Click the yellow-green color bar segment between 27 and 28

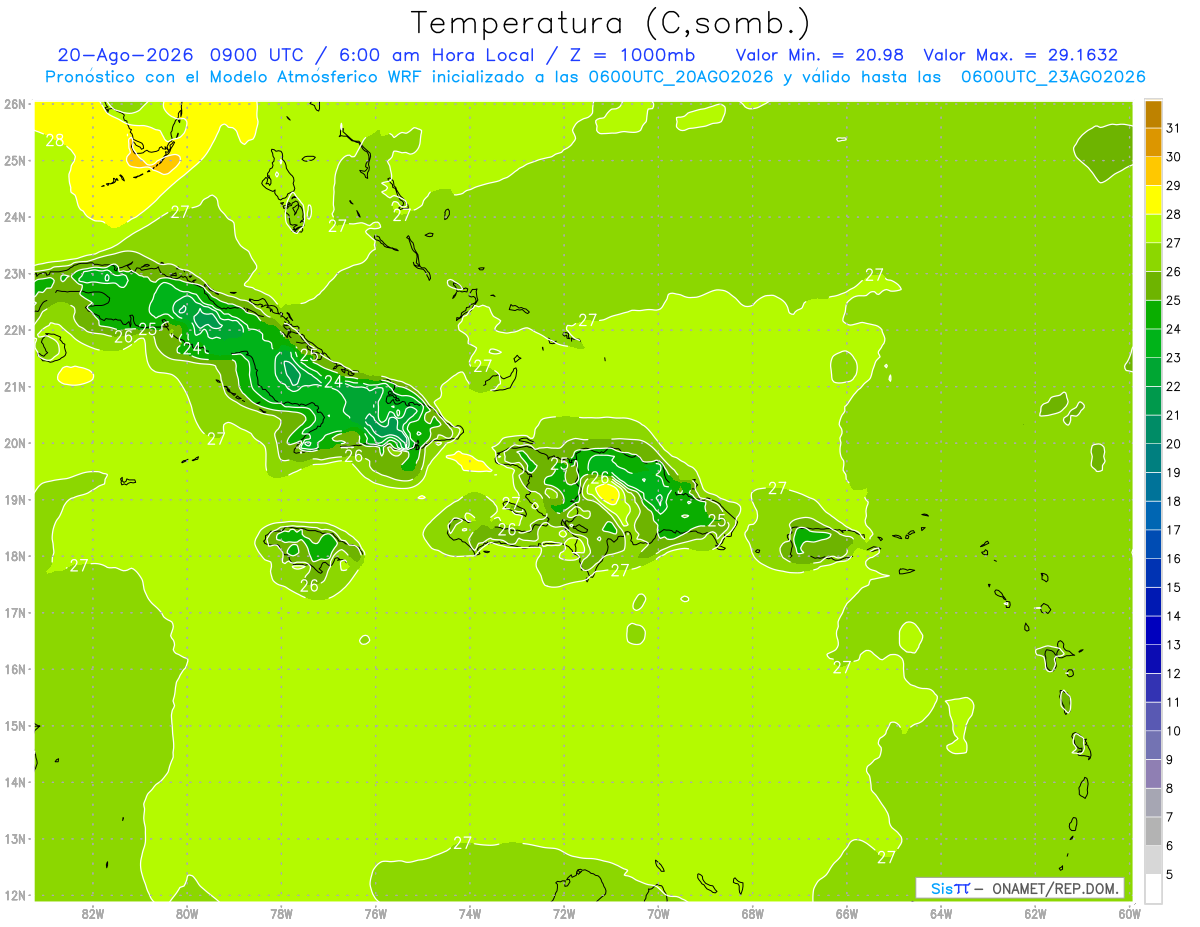coord(1153,229)
